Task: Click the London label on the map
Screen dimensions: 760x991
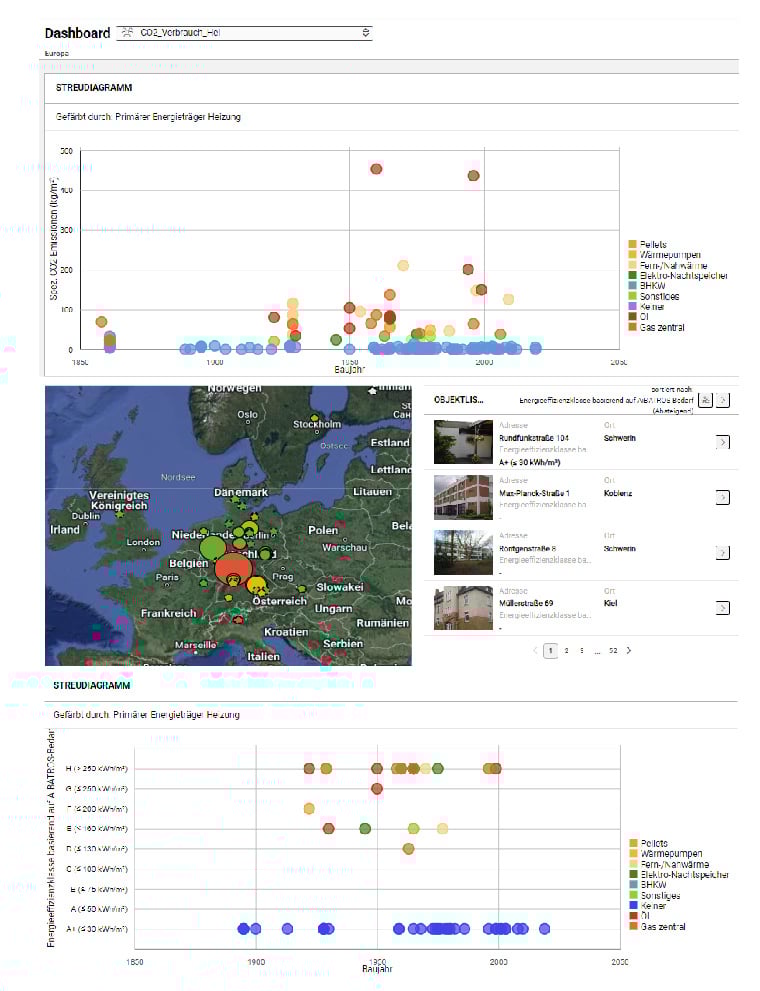Action: [143, 542]
